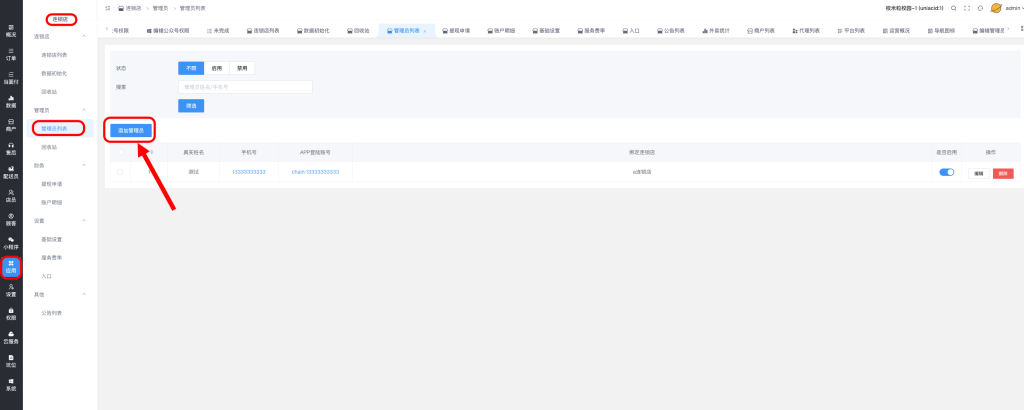Click the 数据 icon in the sidebar
1024x410 pixels.
click(x=11, y=101)
